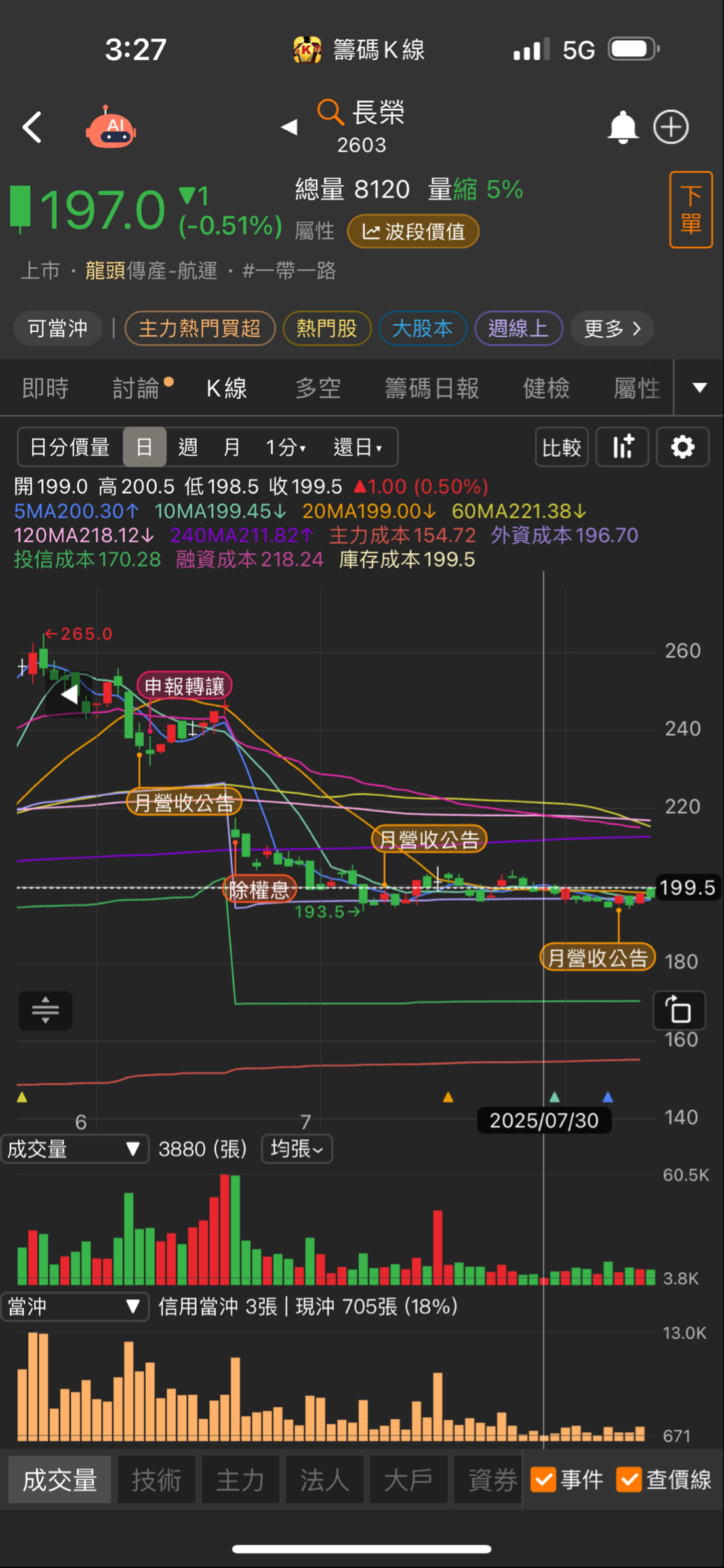Select 日 daily period
724x1568 pixels.
pos(144,448)
